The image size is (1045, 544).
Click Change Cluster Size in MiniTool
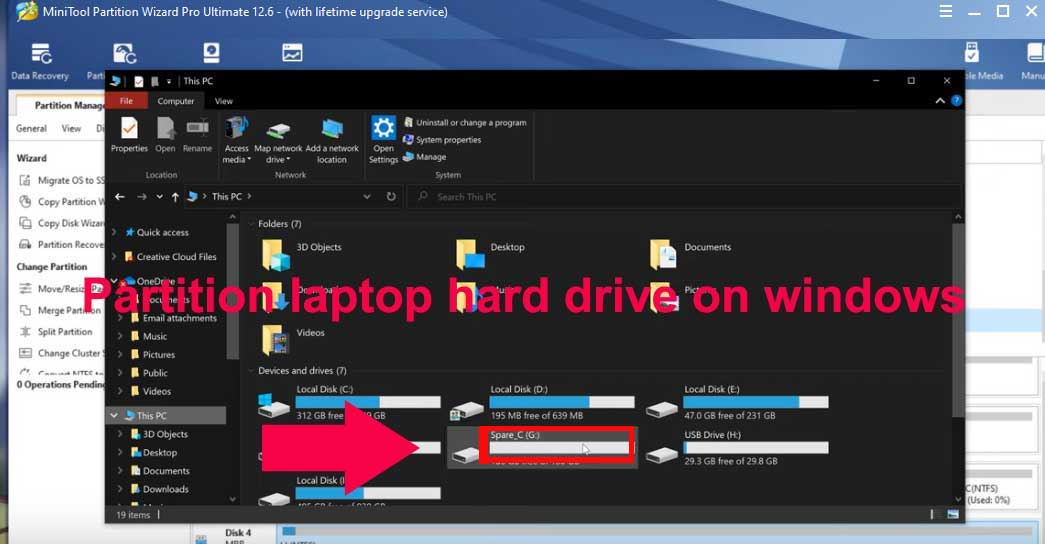point(63,353)
